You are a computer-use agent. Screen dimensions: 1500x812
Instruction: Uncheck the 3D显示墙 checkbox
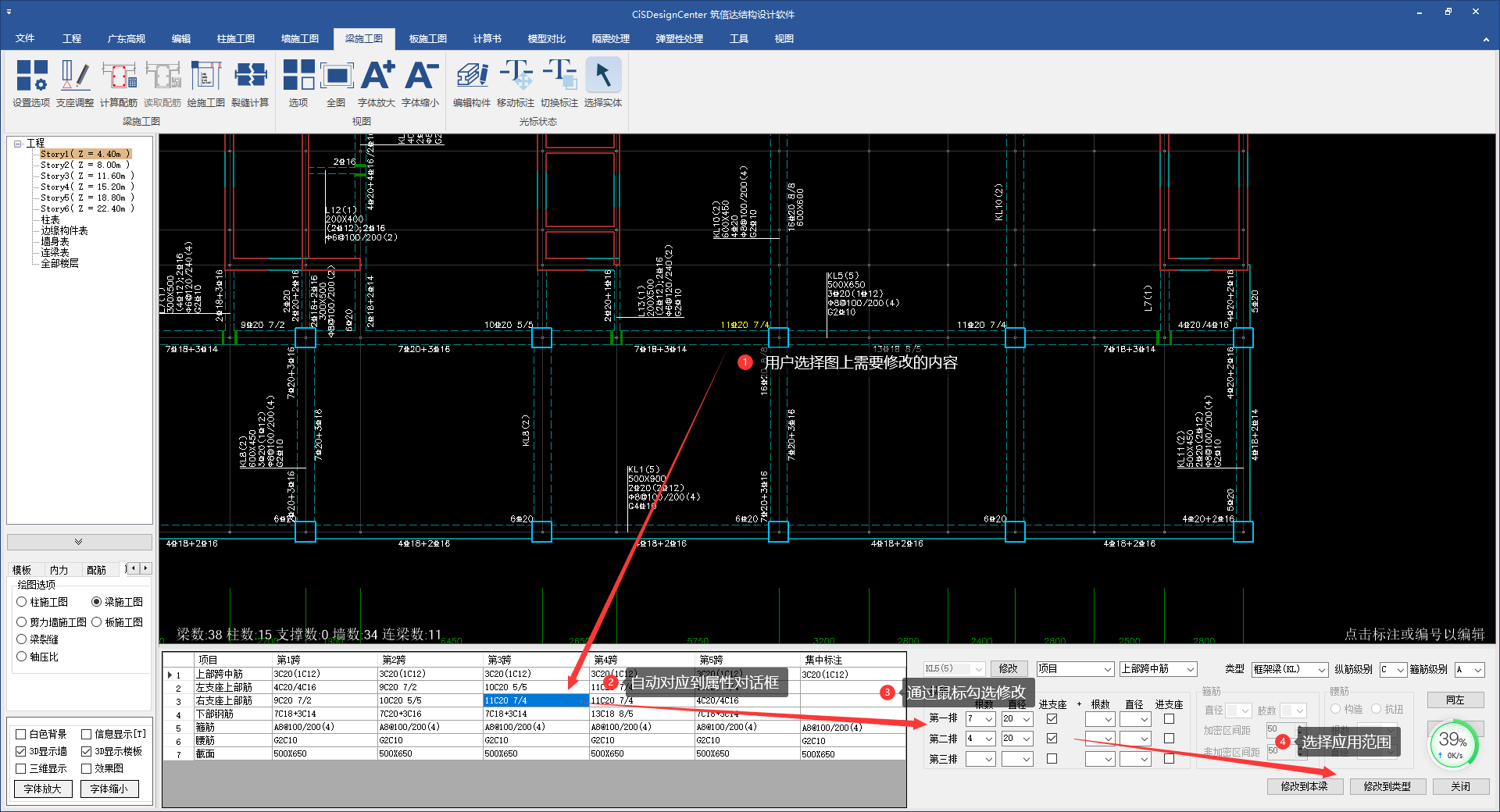click(21, 752)
